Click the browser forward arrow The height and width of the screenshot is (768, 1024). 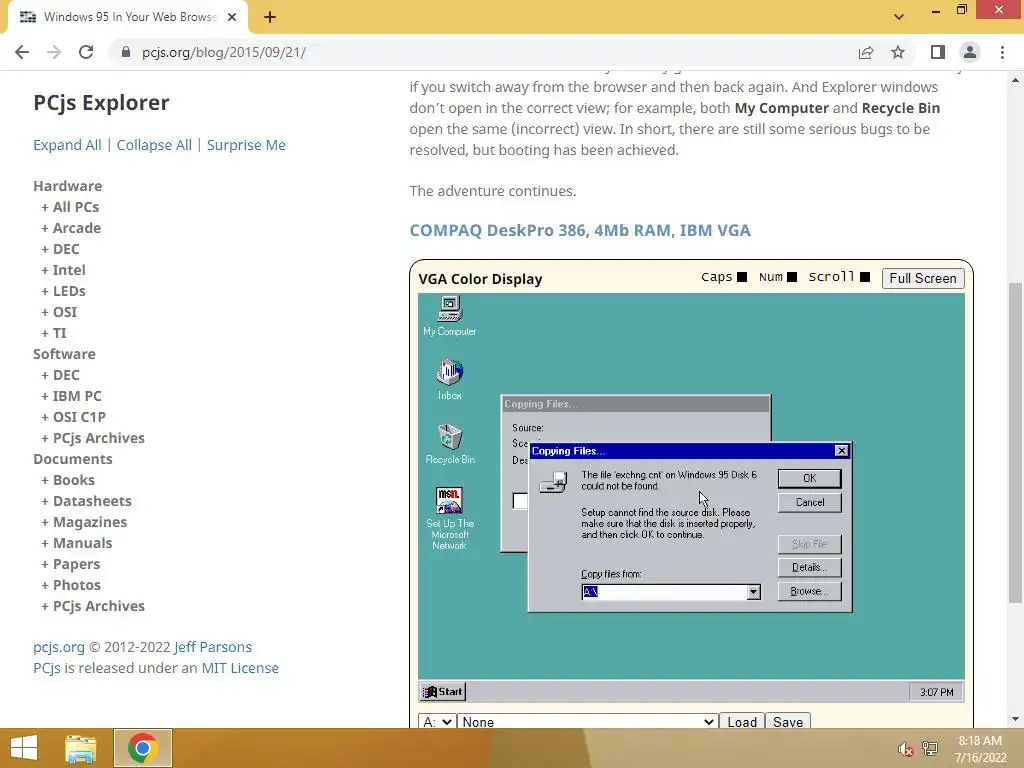[x=54, y=52]
